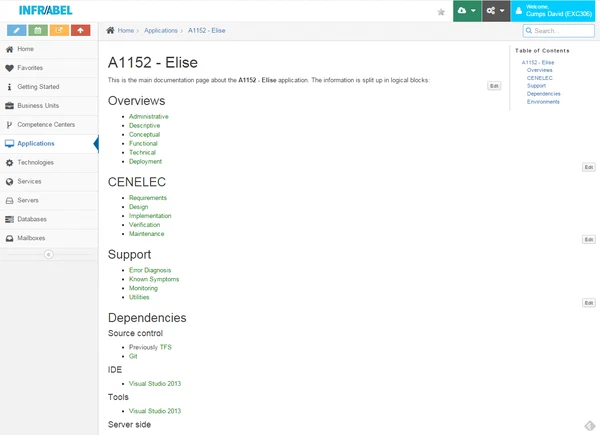Screen dimensions: 600x435
Task: Open Conceptual overview link
Action: (x=144, y=135)
